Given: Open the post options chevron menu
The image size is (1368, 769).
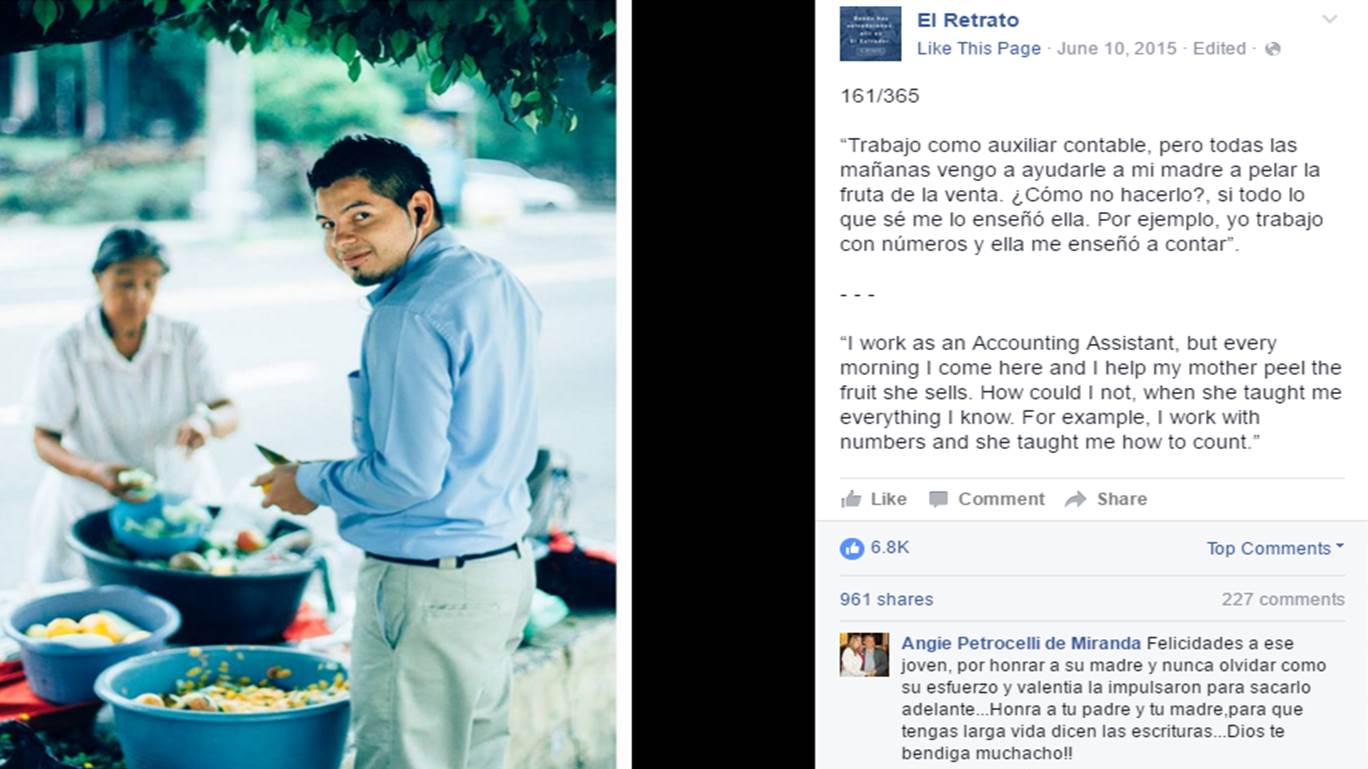Looking at the screenshot, I should click(1329, 19).
